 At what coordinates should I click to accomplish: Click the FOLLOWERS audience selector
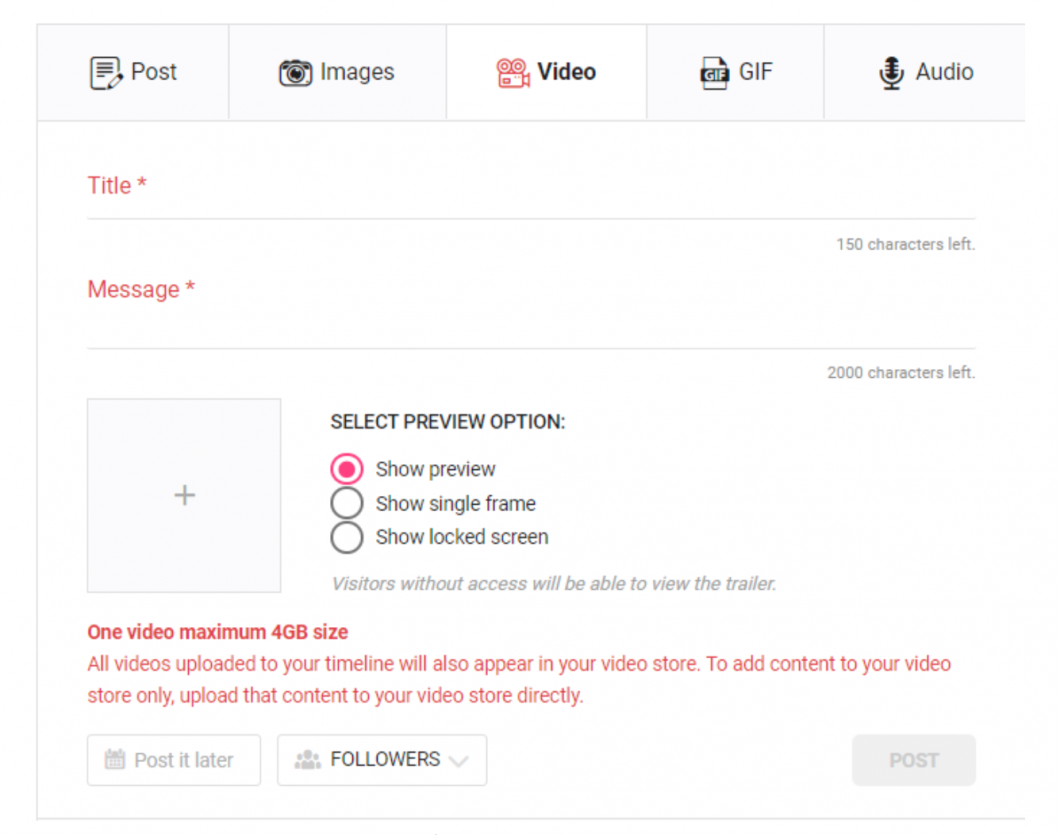pos(381,759)
